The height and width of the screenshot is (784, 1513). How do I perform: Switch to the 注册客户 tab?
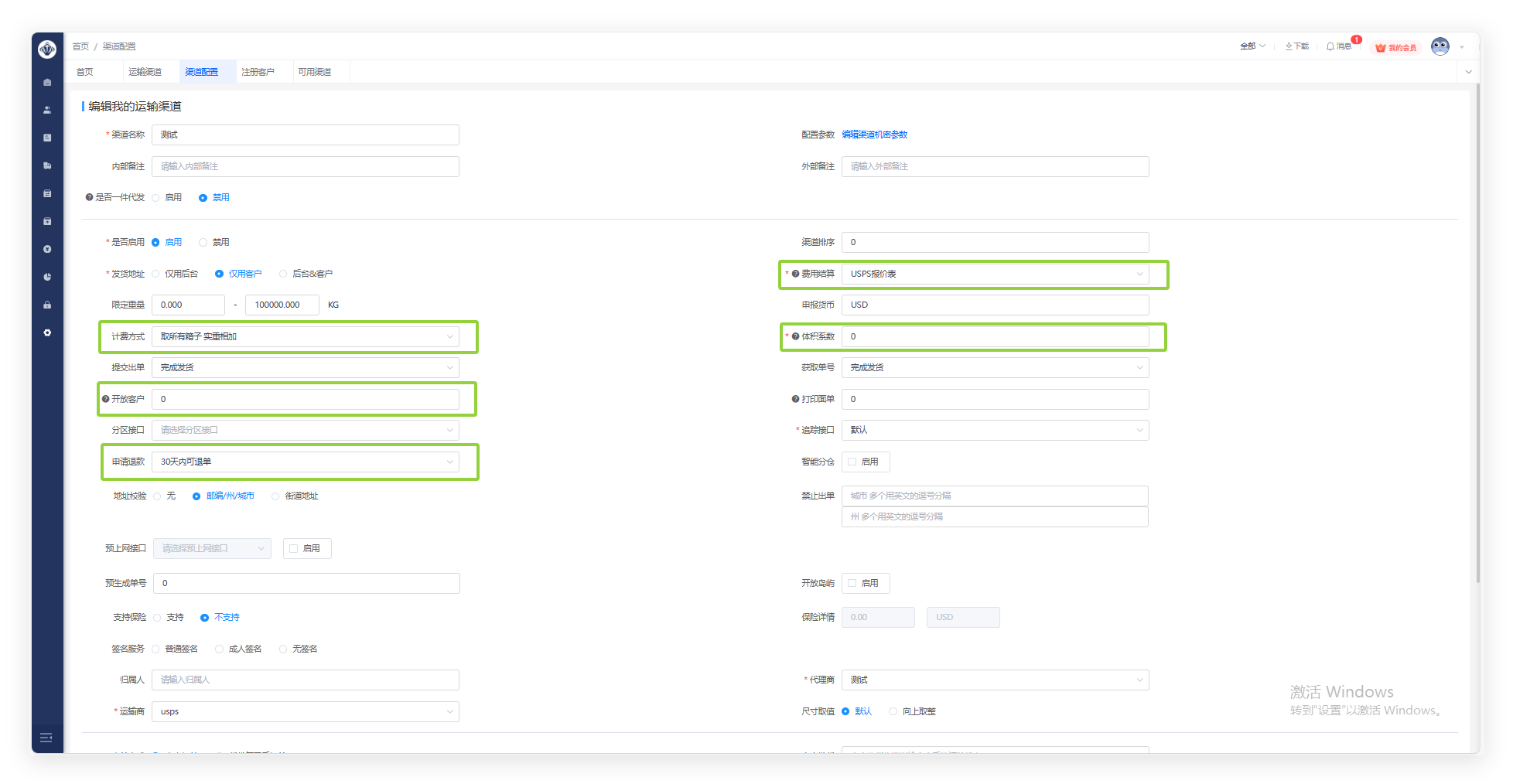pos(258,72)
